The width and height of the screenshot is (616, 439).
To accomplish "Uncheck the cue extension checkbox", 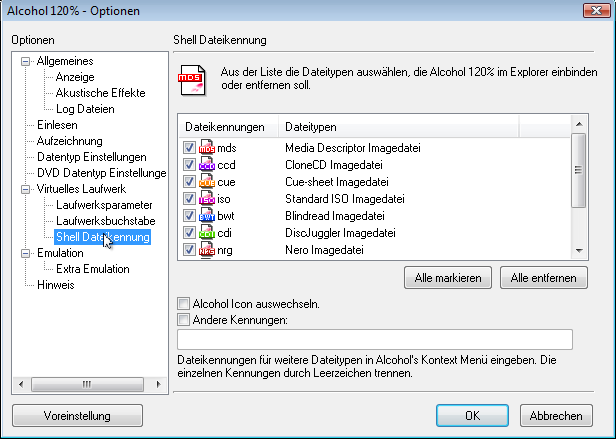I will tap(189, 182).
